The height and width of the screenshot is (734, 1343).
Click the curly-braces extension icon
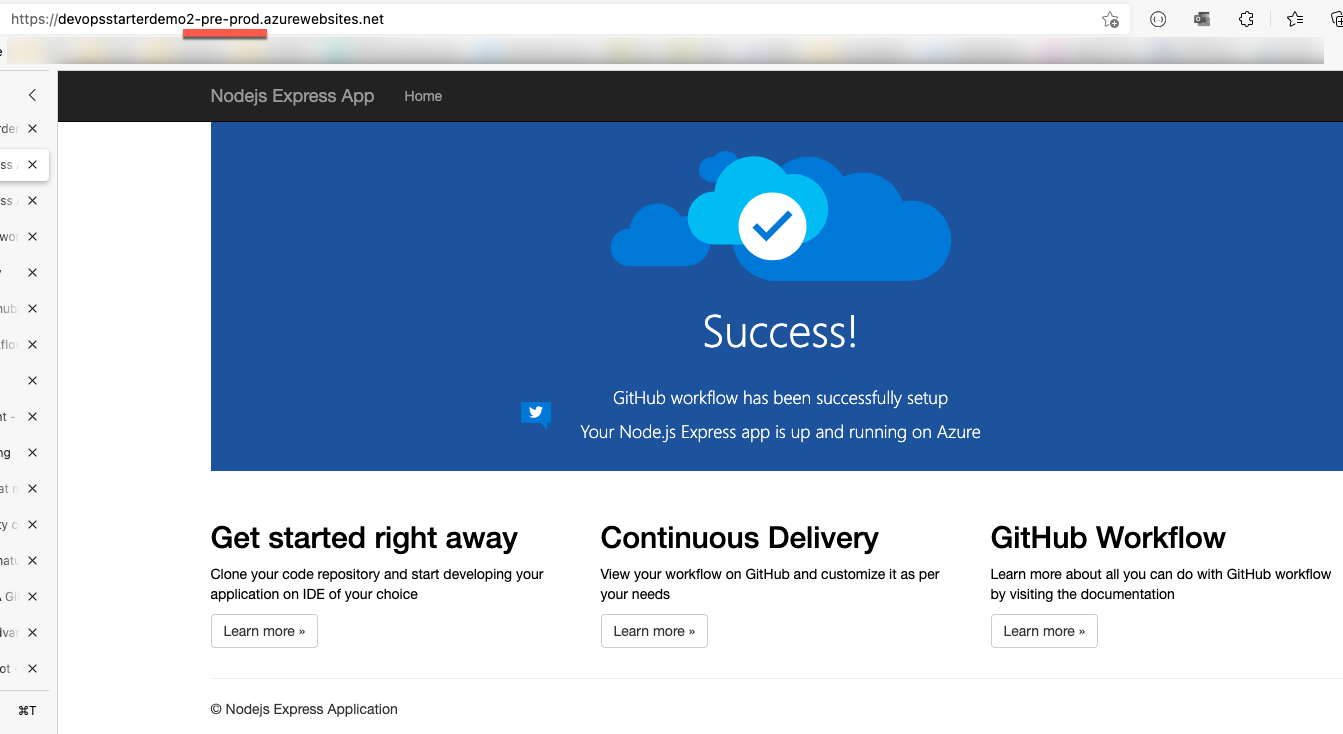pyautogui.click(x=1158, y=19)
